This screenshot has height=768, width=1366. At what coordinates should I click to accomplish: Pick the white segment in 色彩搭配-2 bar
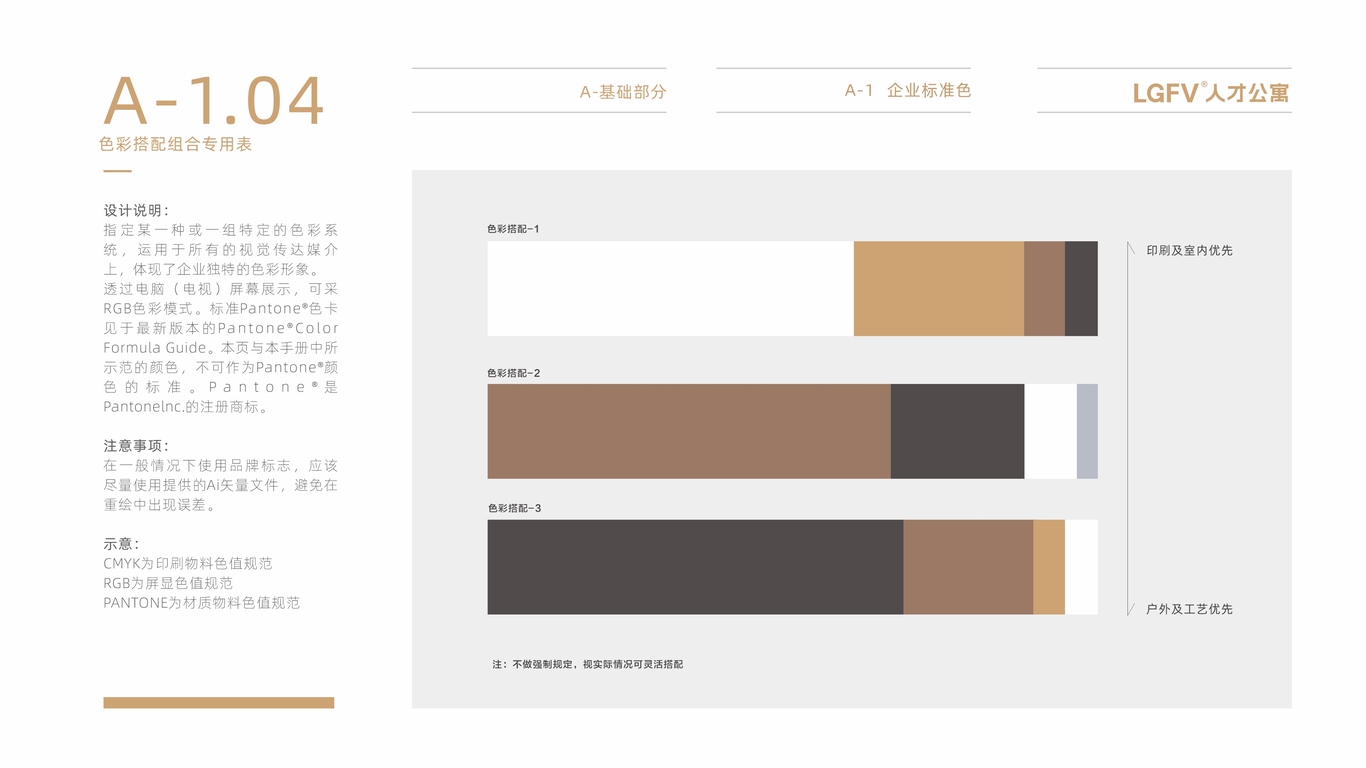[x=1050, y=431]
